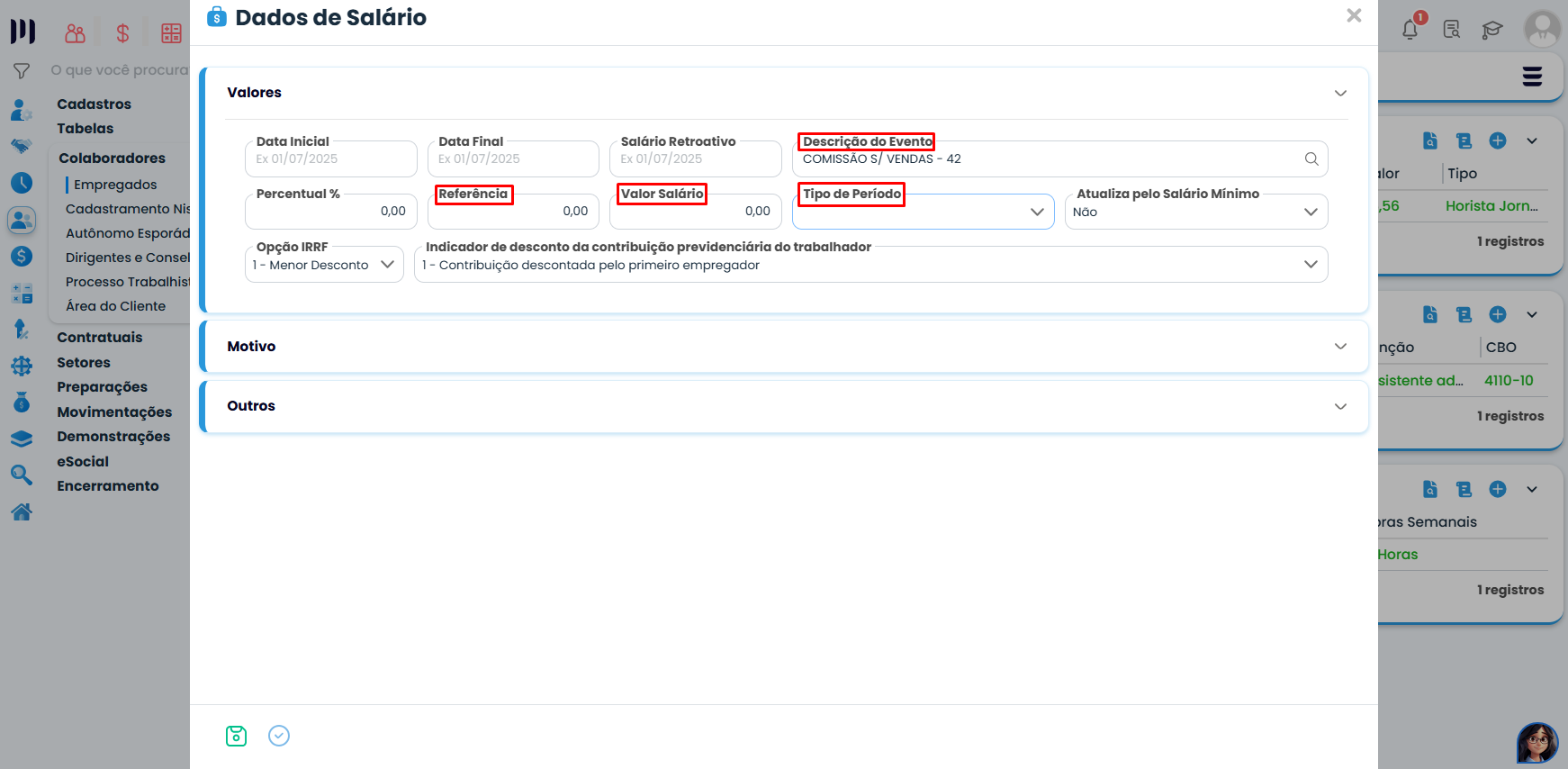This screenshot has width=1568, height=769.
Task: Expand the Outros section
Action: 1340,406
